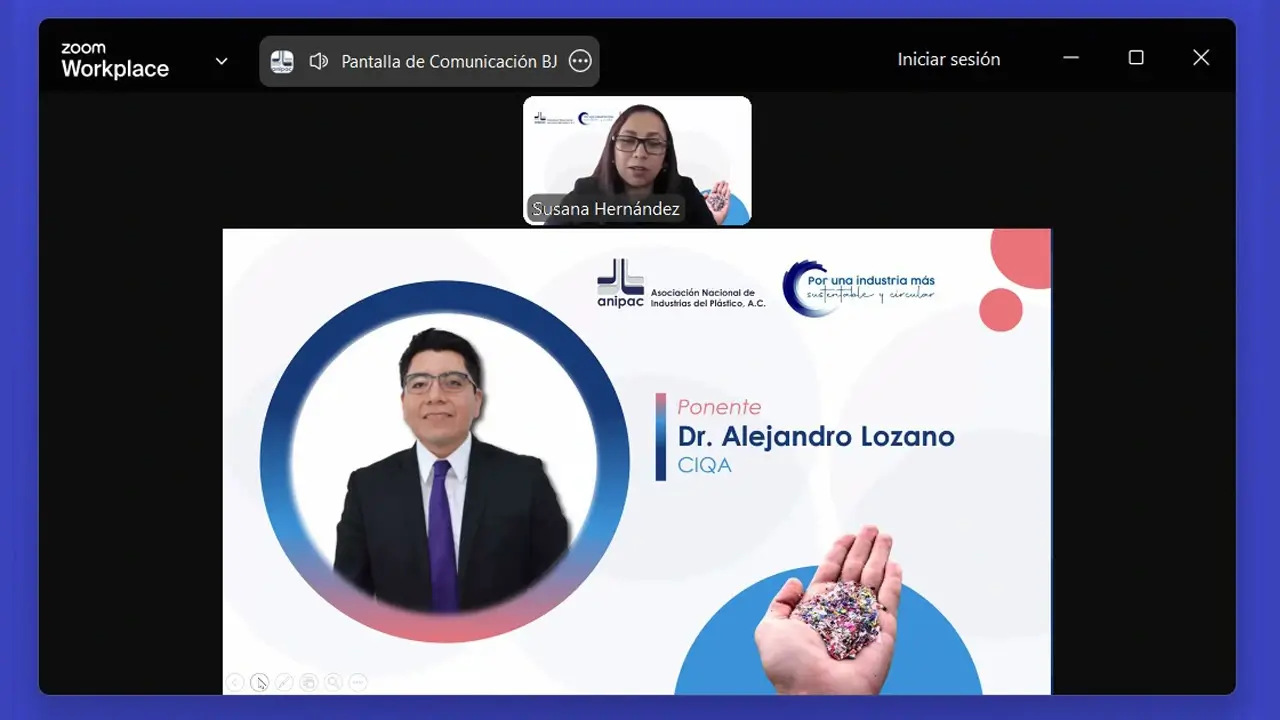Open the dropdown chevron next to Zoom Workplace
The width and height of the screenshot is (1280, 720).
221,60
